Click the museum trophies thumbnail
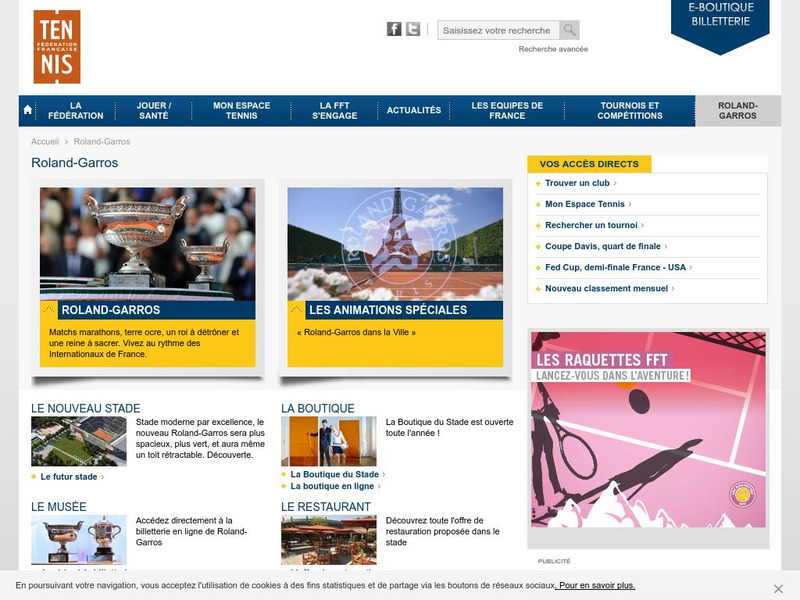The height and width of the screenshot is (600, 800). 79,539
